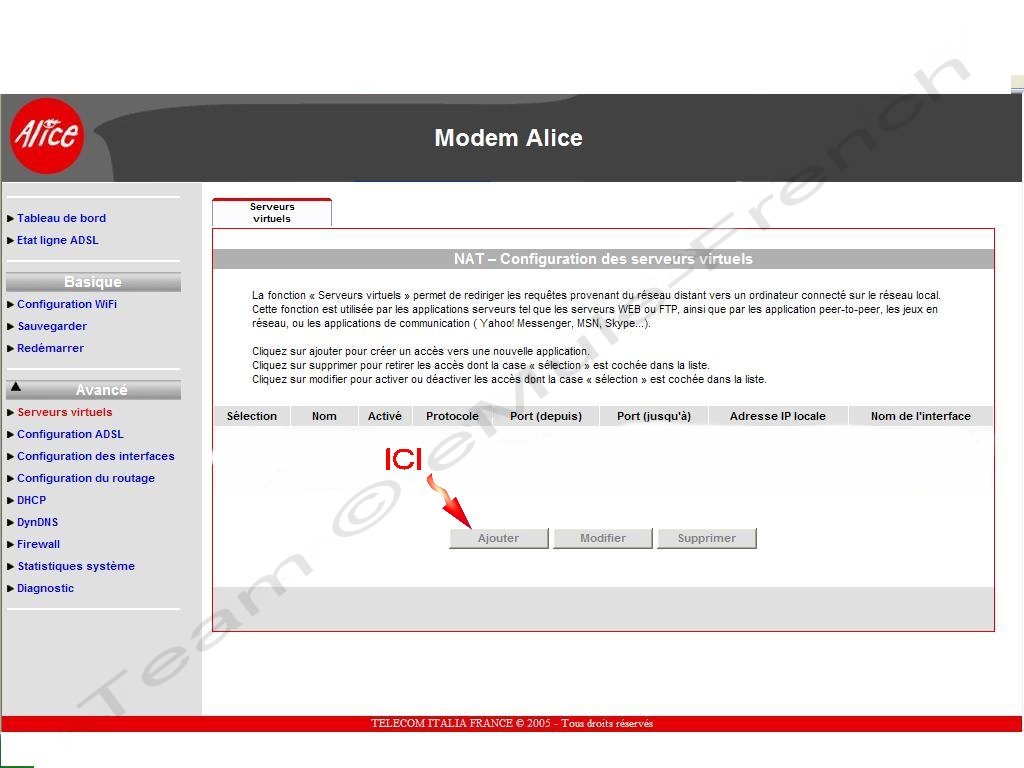Click the Modem Alice title
This screenshot has width=1024, height=768.
(x=508, y=138)
